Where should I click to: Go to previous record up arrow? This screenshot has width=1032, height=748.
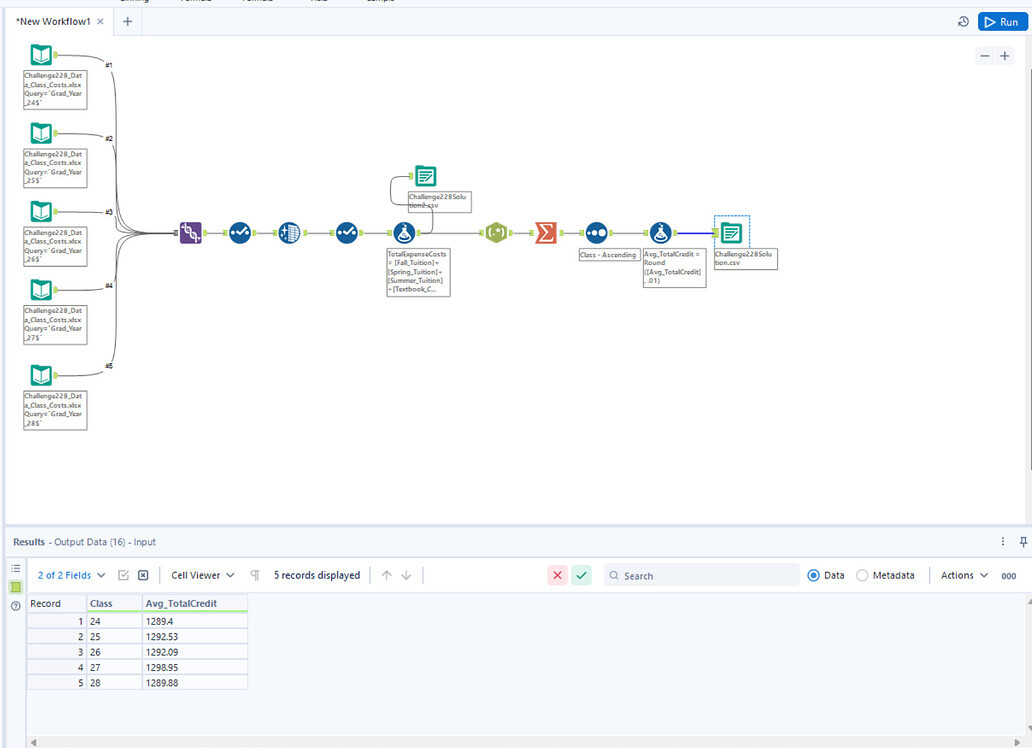(386, 575)
